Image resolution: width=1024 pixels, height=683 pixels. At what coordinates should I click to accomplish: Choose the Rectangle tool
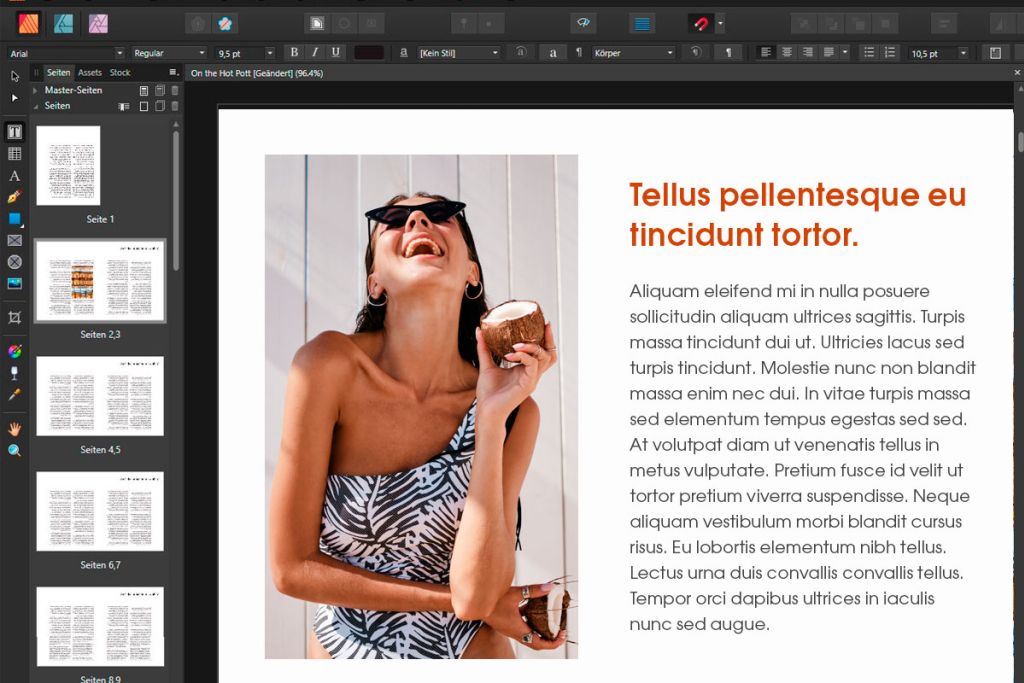(14, 219)
